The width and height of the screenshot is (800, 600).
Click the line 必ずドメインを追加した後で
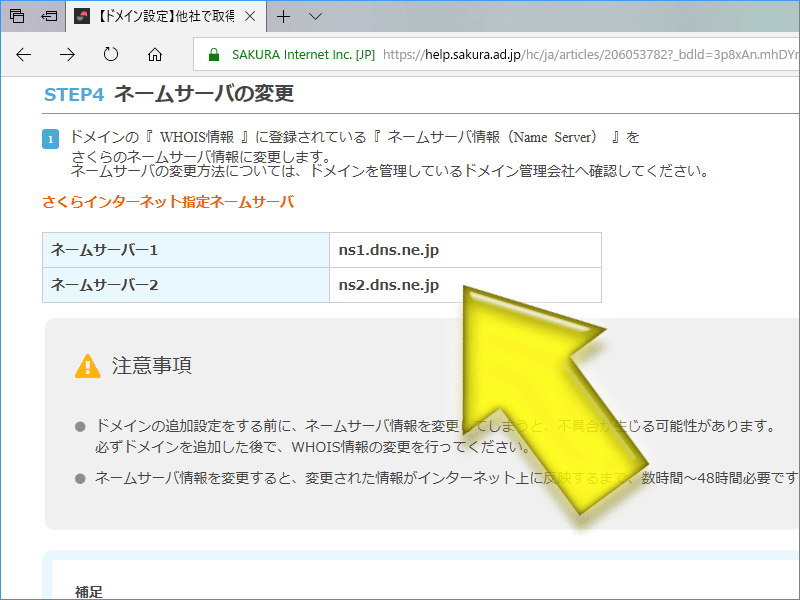313,447
